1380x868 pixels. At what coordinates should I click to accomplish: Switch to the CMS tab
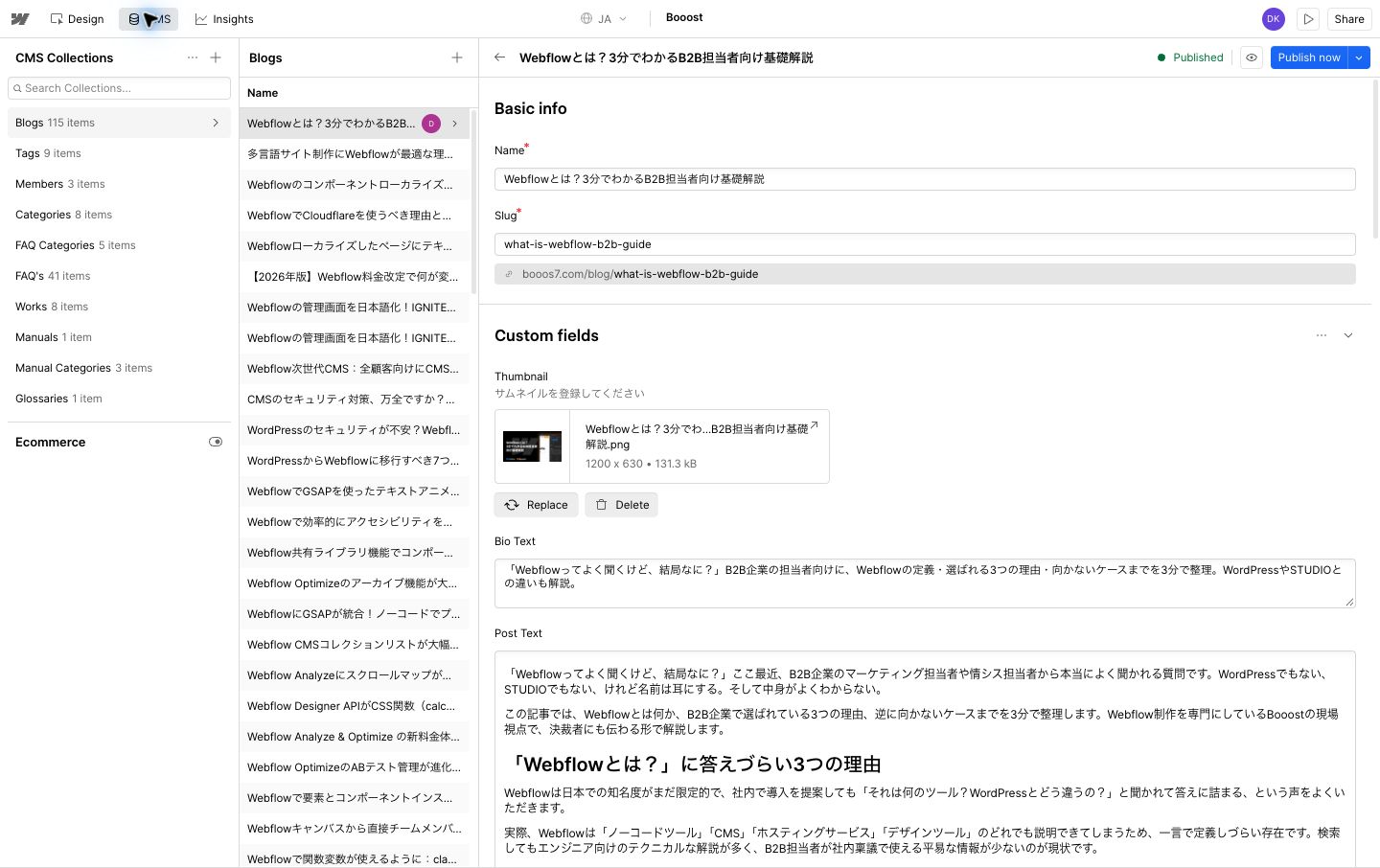pyautogui.click(x=149, y=19)
